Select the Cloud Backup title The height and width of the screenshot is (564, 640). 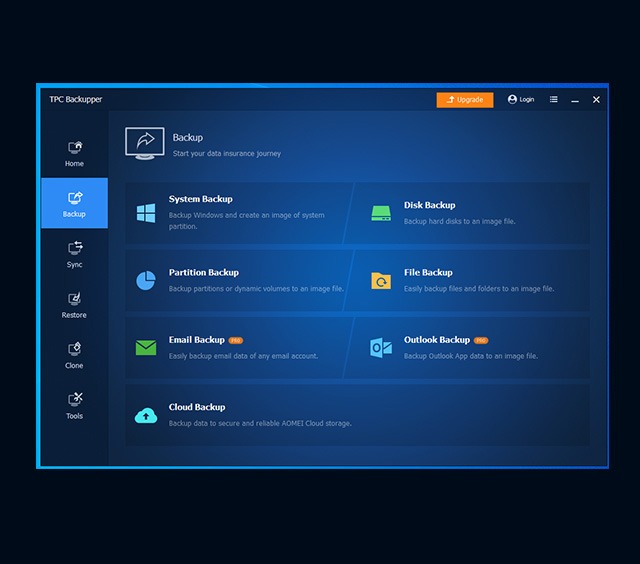click(x=197, y=407)
